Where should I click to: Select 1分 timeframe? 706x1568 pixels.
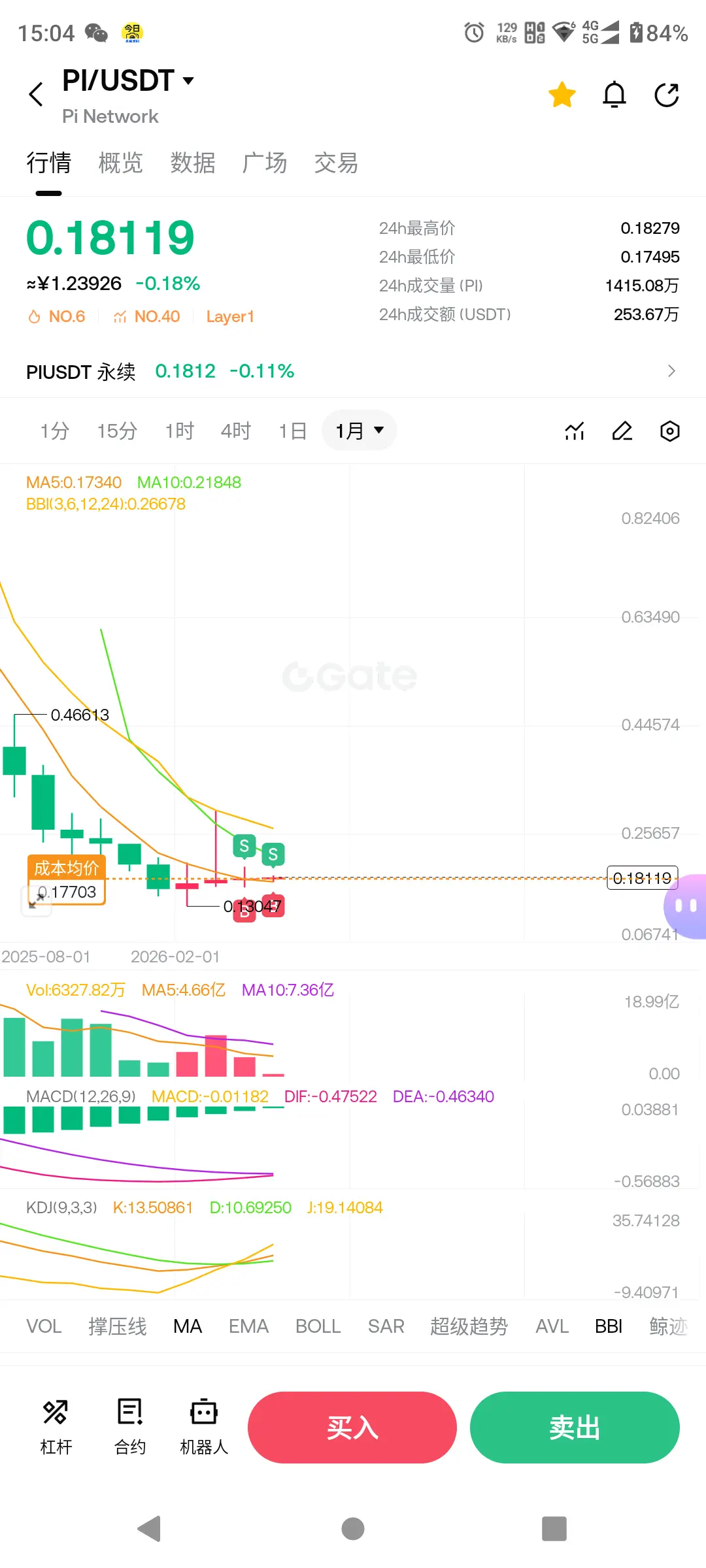54,431
